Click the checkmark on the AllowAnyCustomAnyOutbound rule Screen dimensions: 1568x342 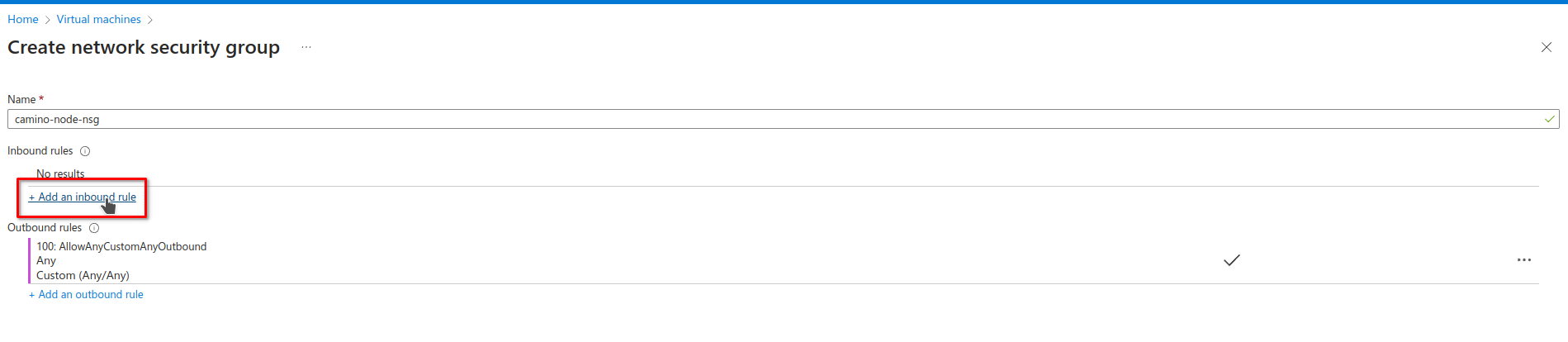[x=1231, y=260]
